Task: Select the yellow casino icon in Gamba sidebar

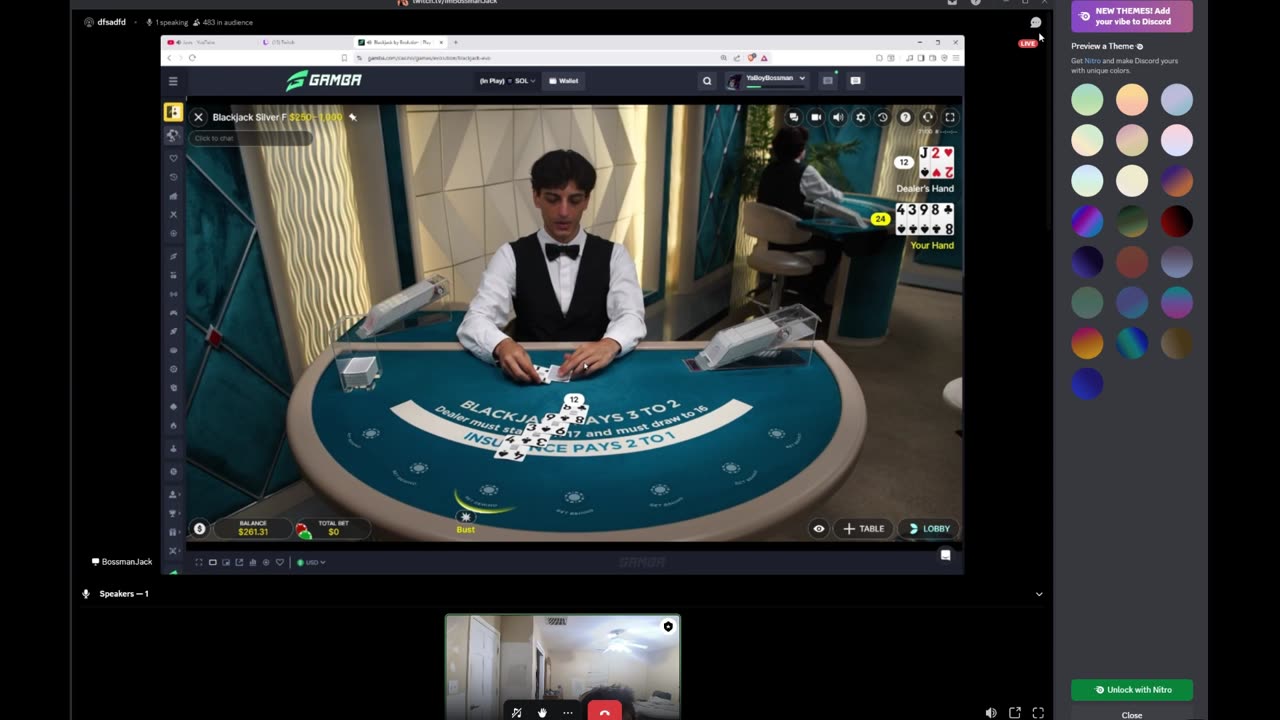Action: (173, 112)
